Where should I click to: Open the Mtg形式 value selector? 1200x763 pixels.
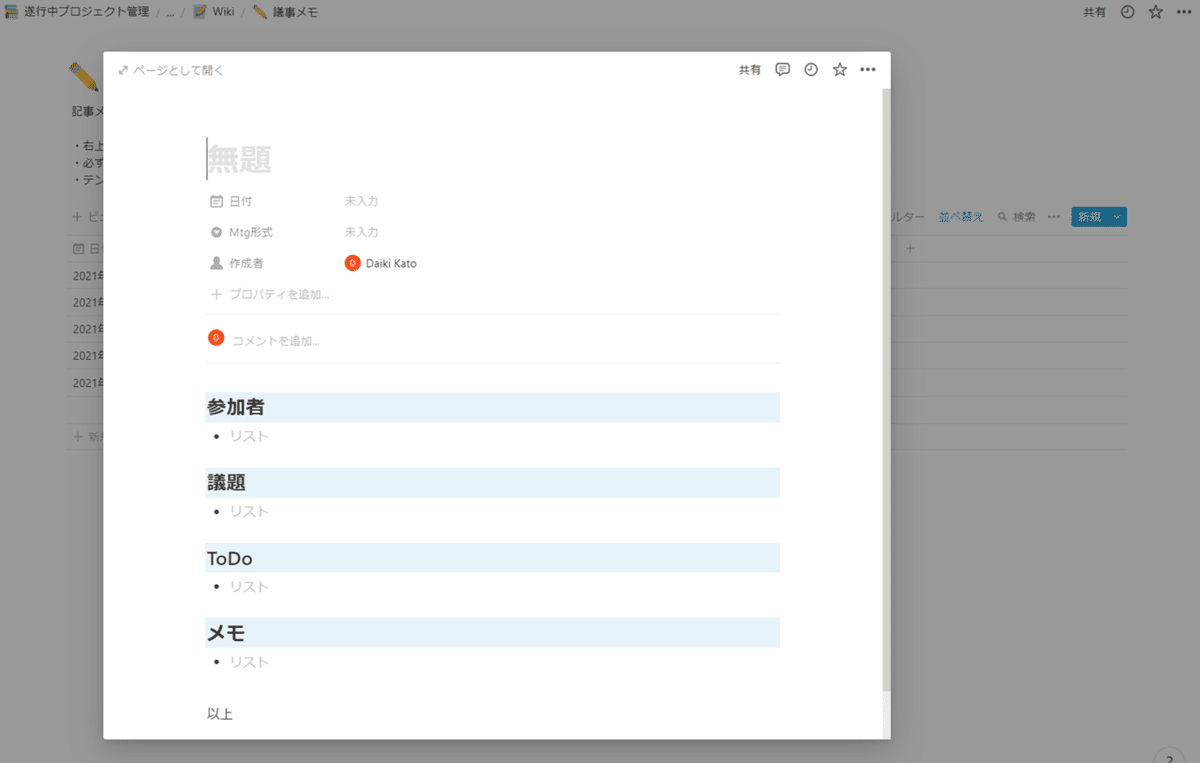click(362, 232)
